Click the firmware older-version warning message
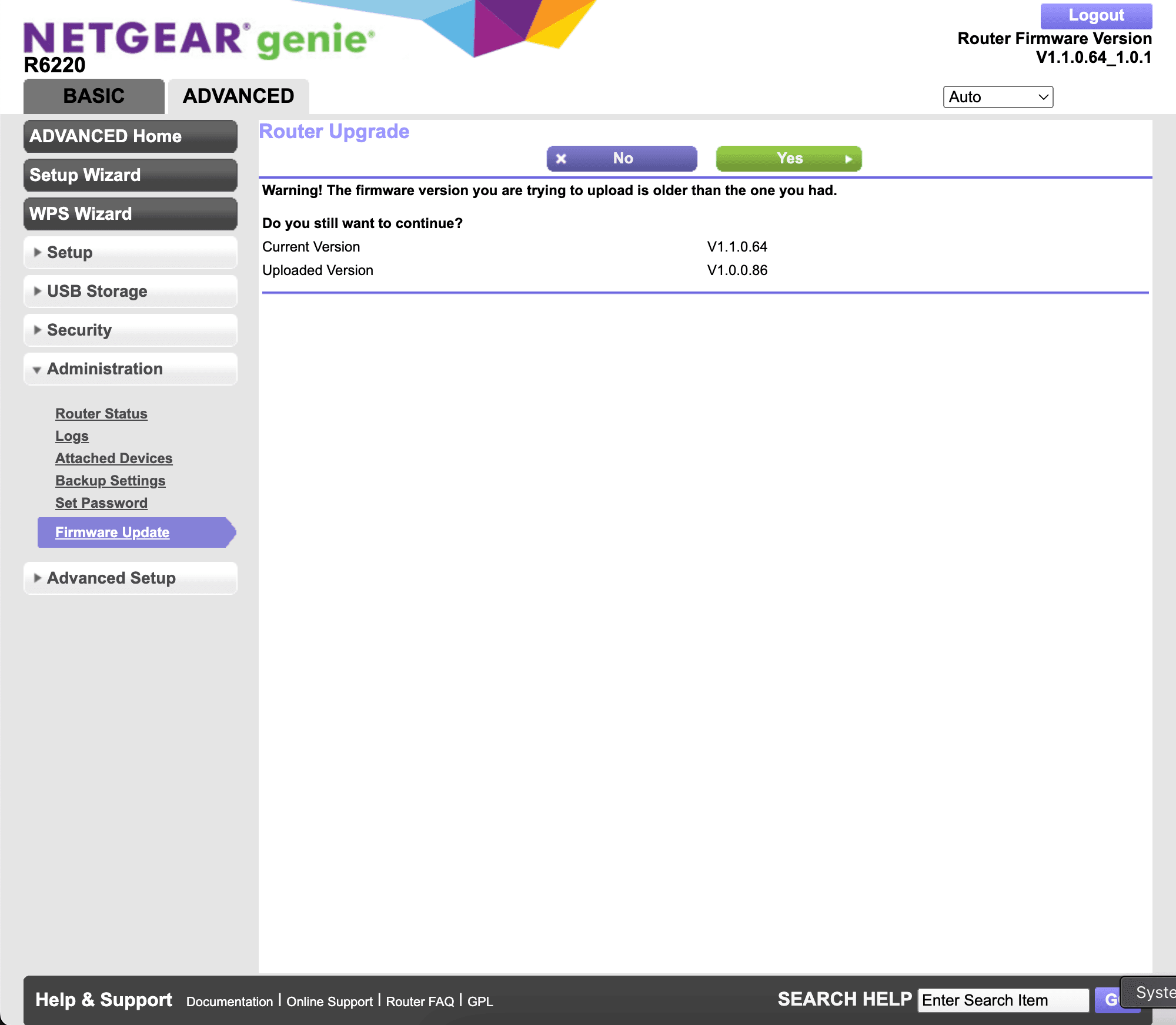 coord(549,190)
